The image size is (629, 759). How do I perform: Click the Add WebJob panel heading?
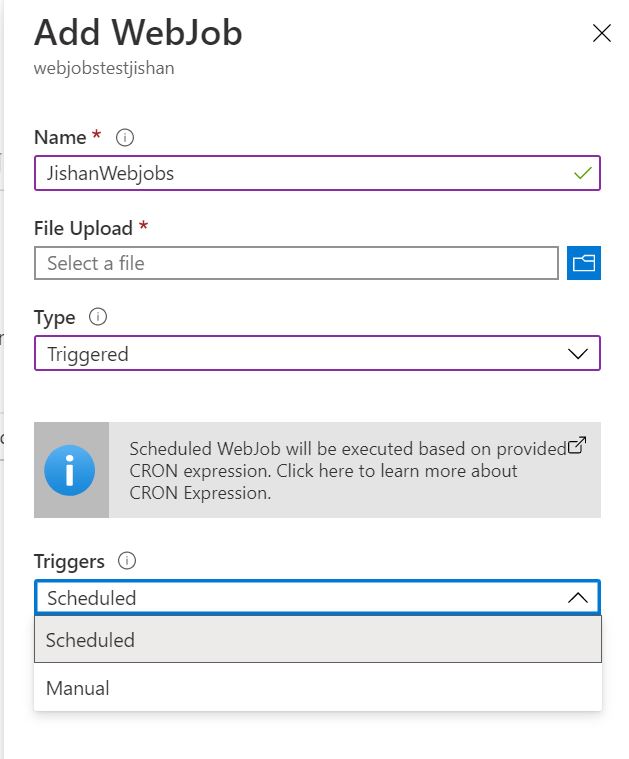[x=138, y=32]
